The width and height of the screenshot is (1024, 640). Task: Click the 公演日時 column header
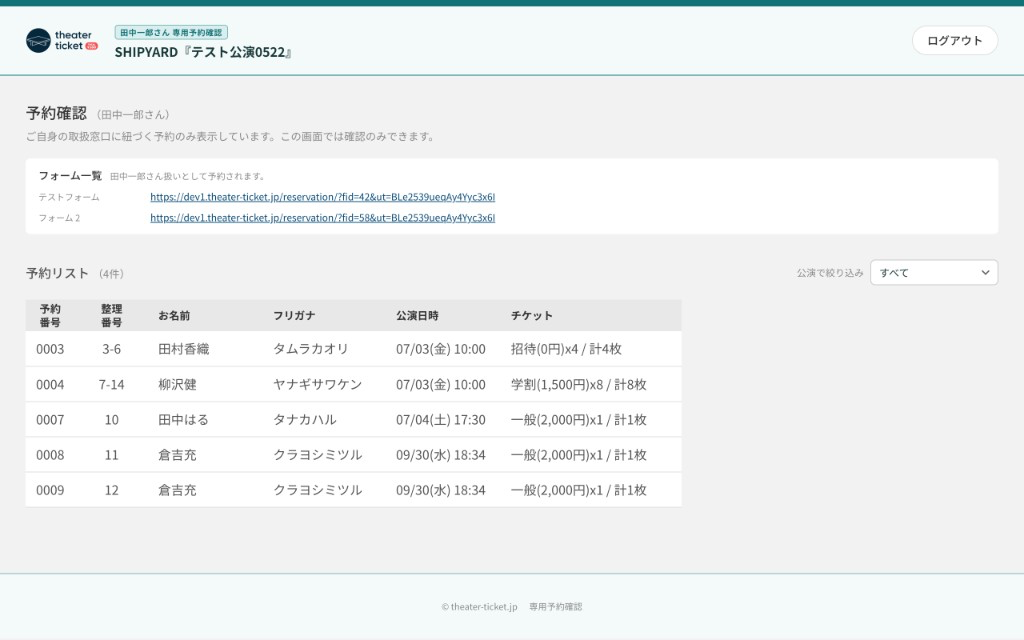click(x=417, y=315)
